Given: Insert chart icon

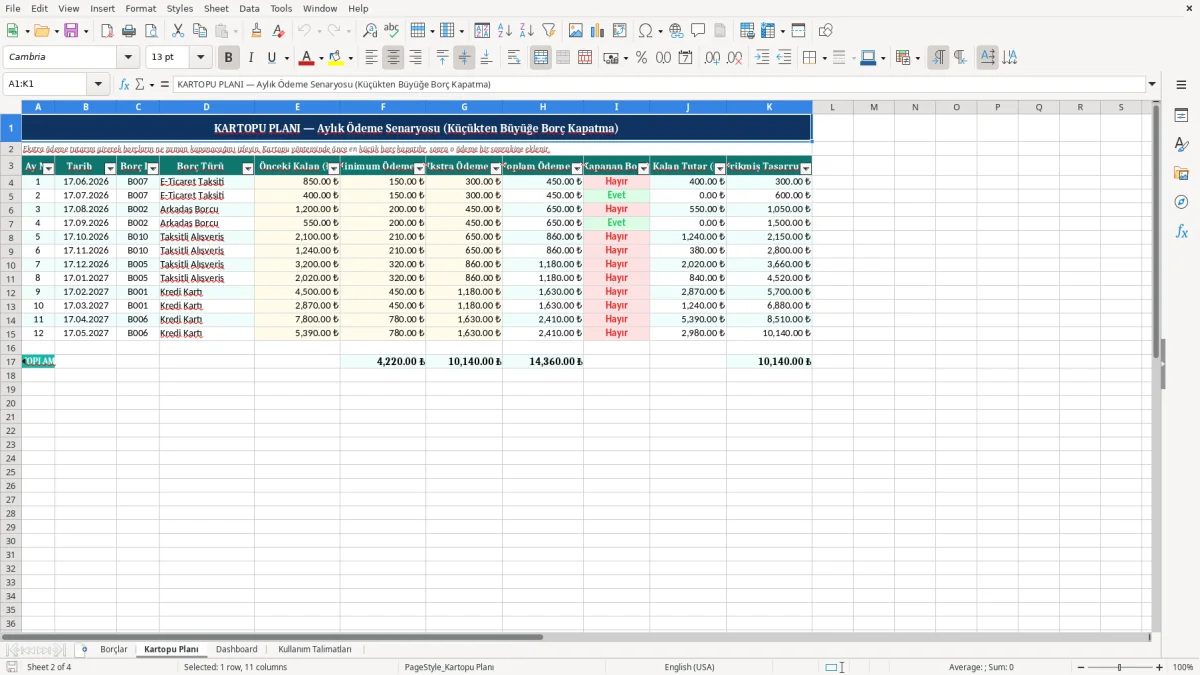Looking at the screenshot, I should click(x=598, y=31).
